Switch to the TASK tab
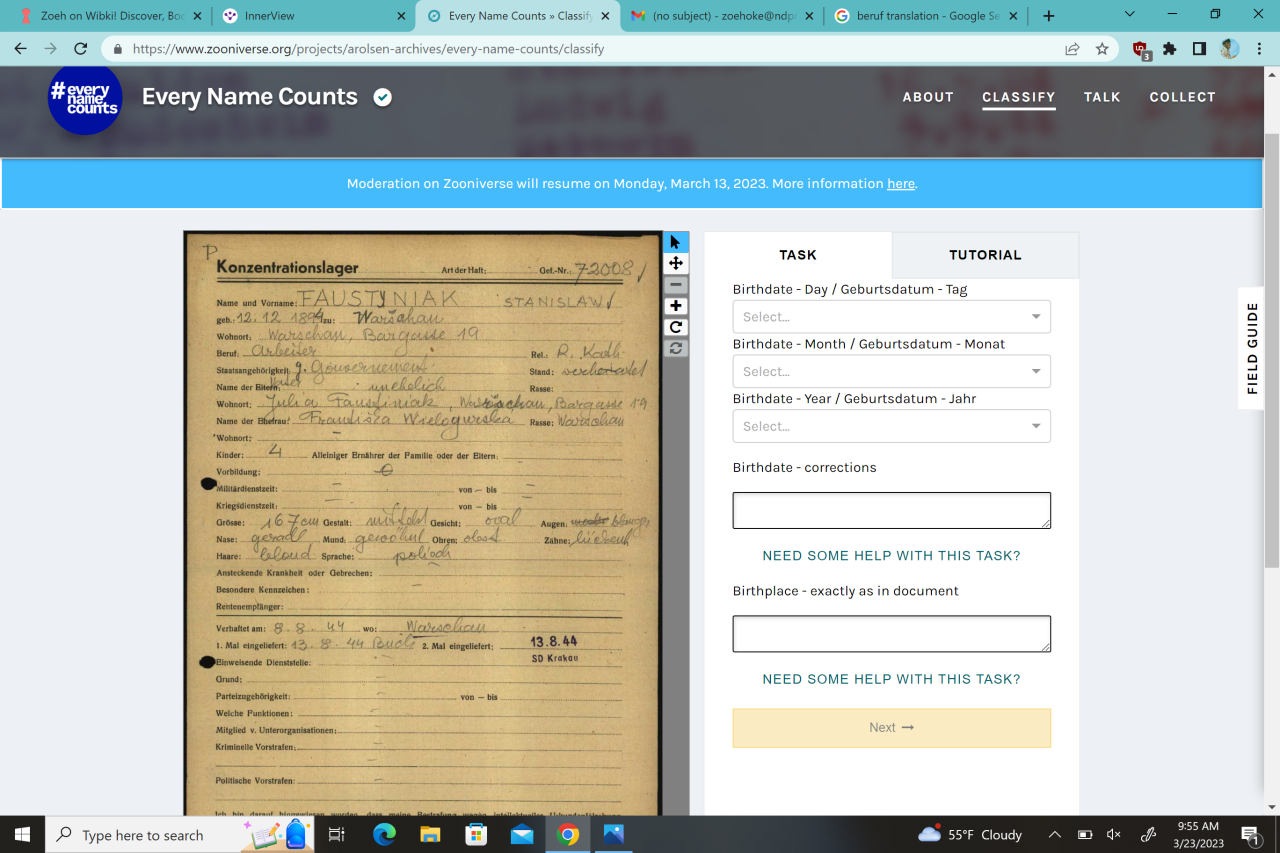Image resolution: width=1280 pixels, height=853 pixels. (798, 255)
